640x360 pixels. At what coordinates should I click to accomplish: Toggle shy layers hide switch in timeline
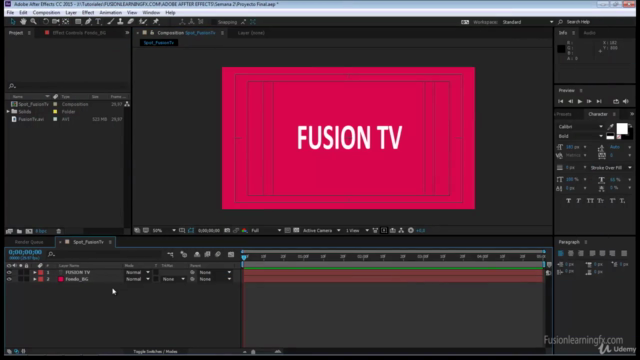[197, 254]
